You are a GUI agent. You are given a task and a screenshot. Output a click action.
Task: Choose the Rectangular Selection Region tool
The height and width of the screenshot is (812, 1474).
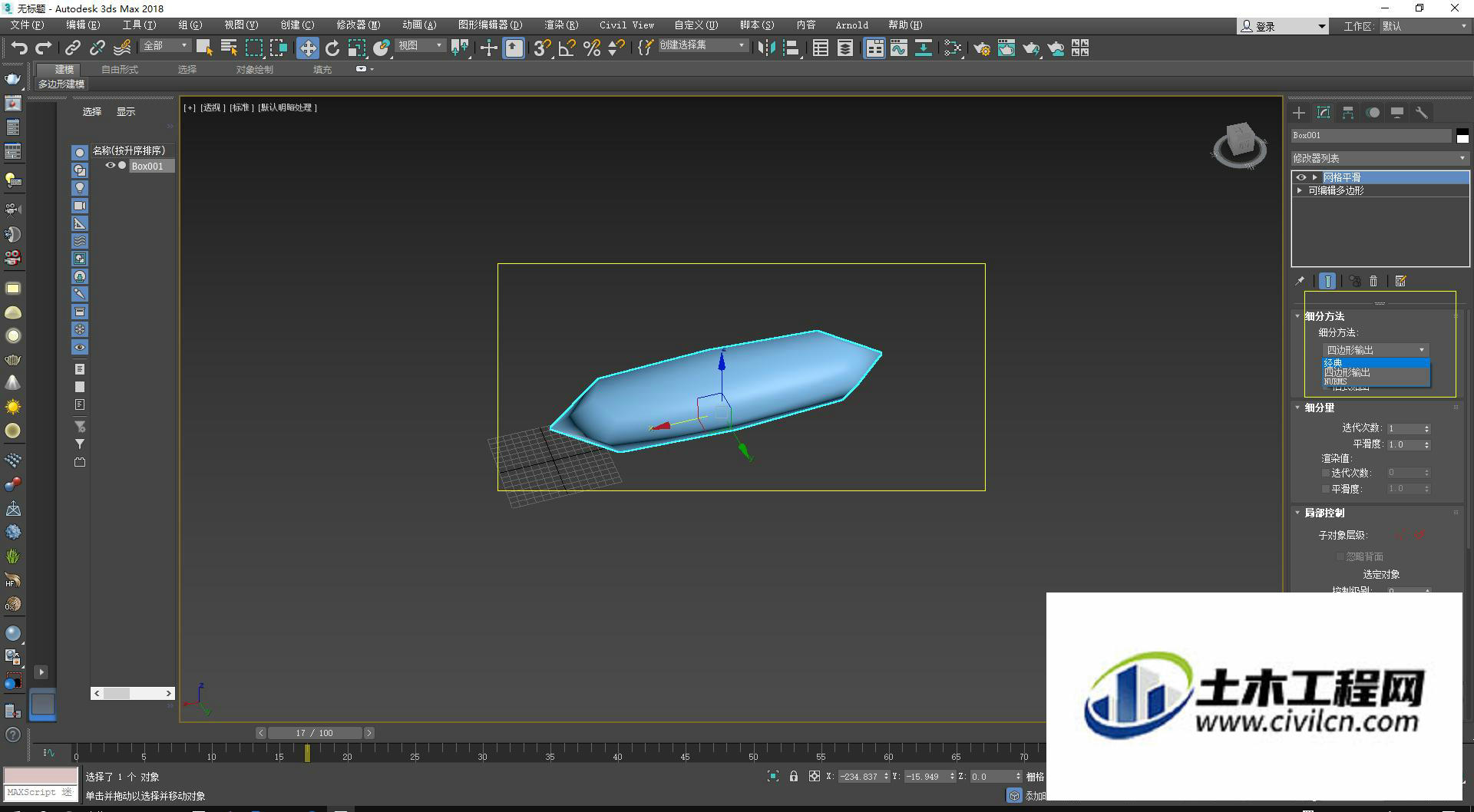click(253, 48)
